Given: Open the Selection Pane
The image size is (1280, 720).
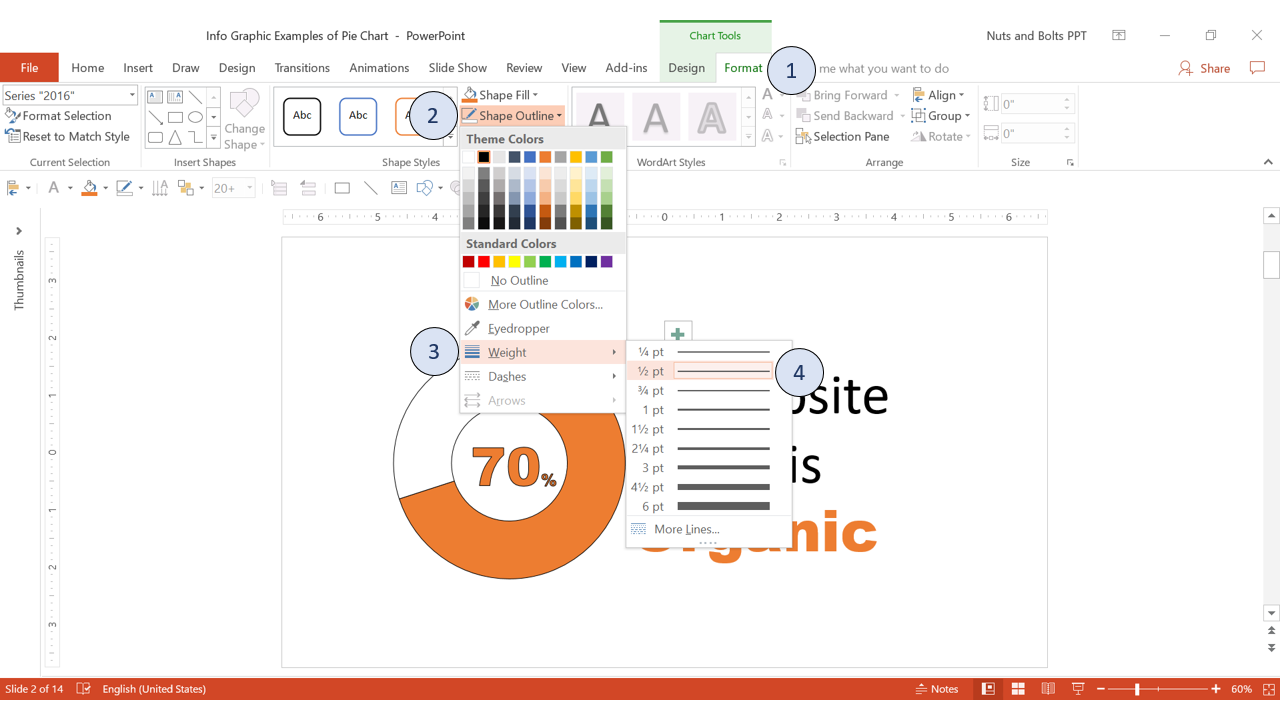Looking at the screenshot, I should (x=849, y=136).
